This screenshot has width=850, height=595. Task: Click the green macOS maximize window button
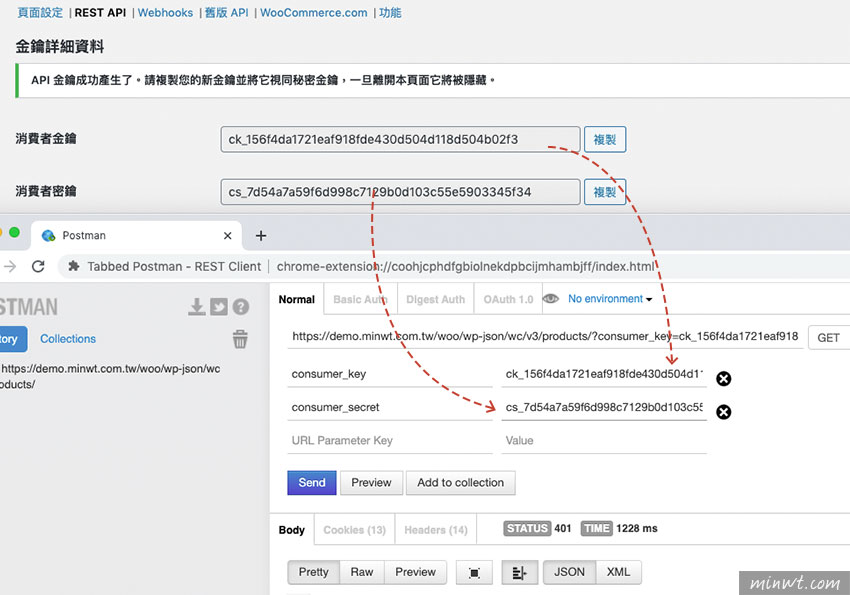pyautogui.click(x=15, y=232)
